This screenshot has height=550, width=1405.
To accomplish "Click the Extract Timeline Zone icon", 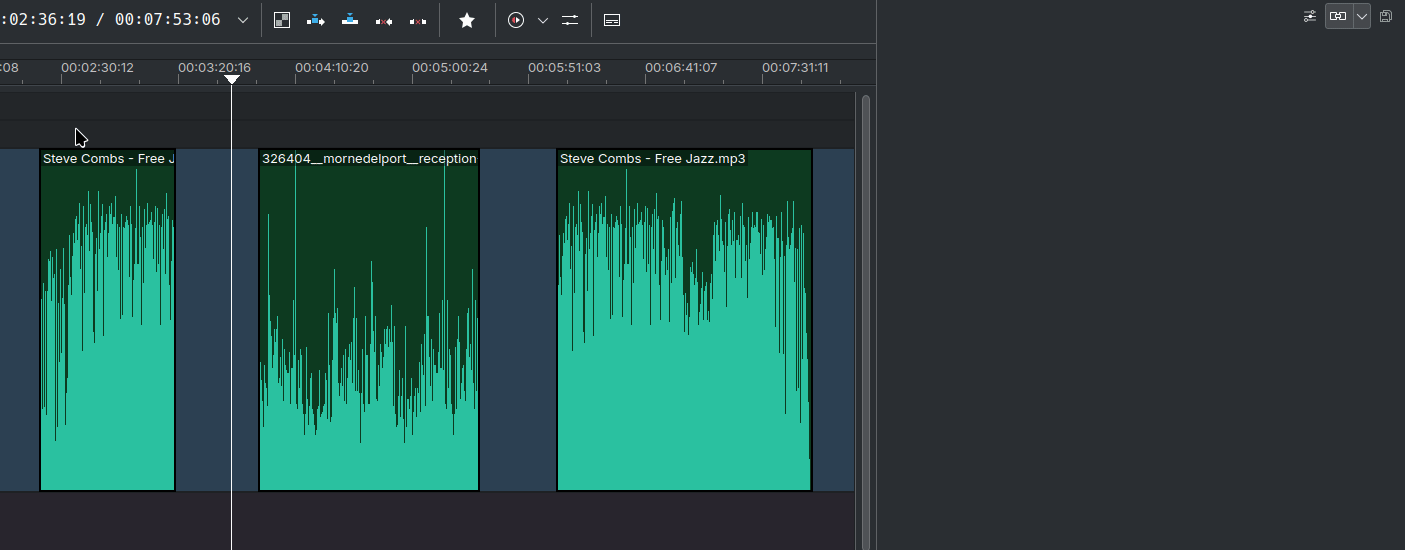I will coord(384,20).
